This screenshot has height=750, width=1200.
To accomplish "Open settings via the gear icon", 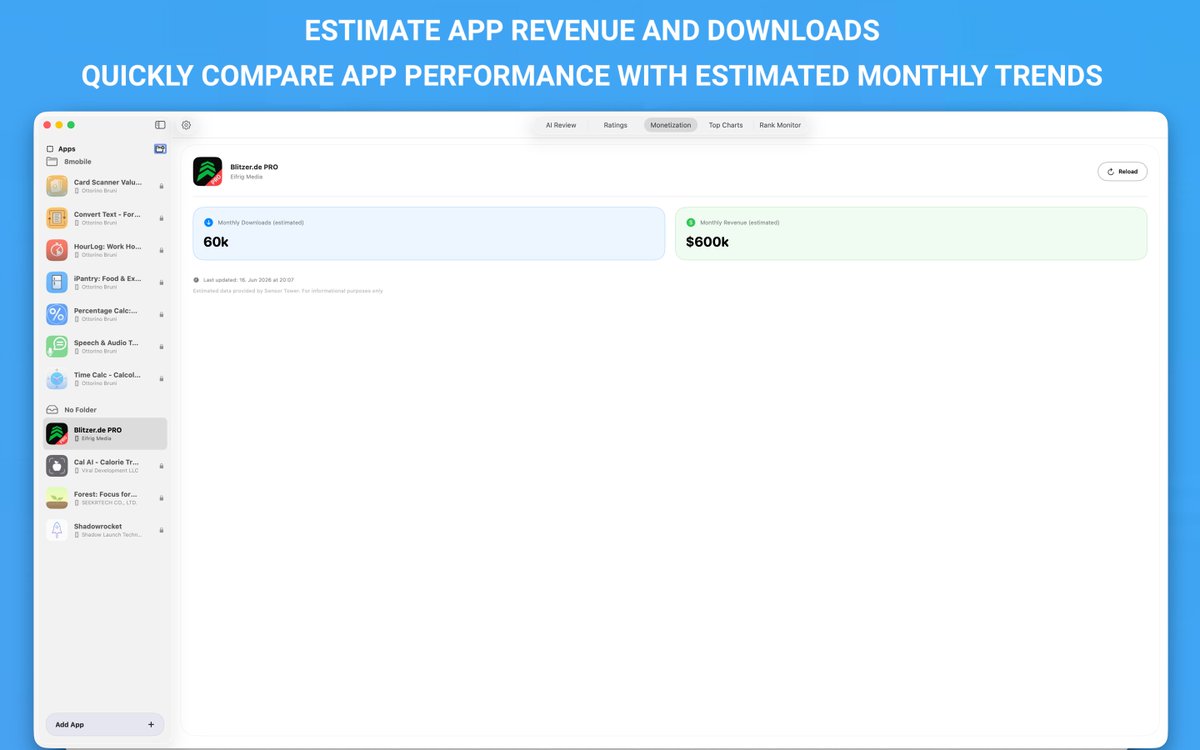I will (x=186, y=125).
